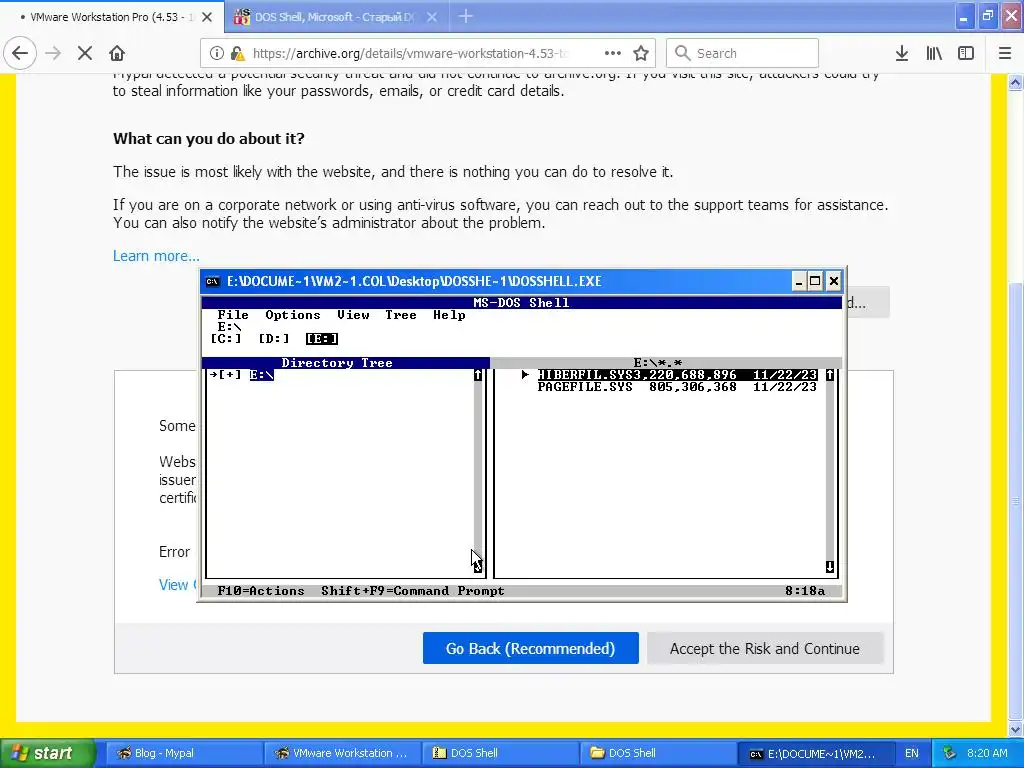Click Accept the Risk and Continue
The height and width of the screenshot is (768, 1024).
(x=765, y=648)
